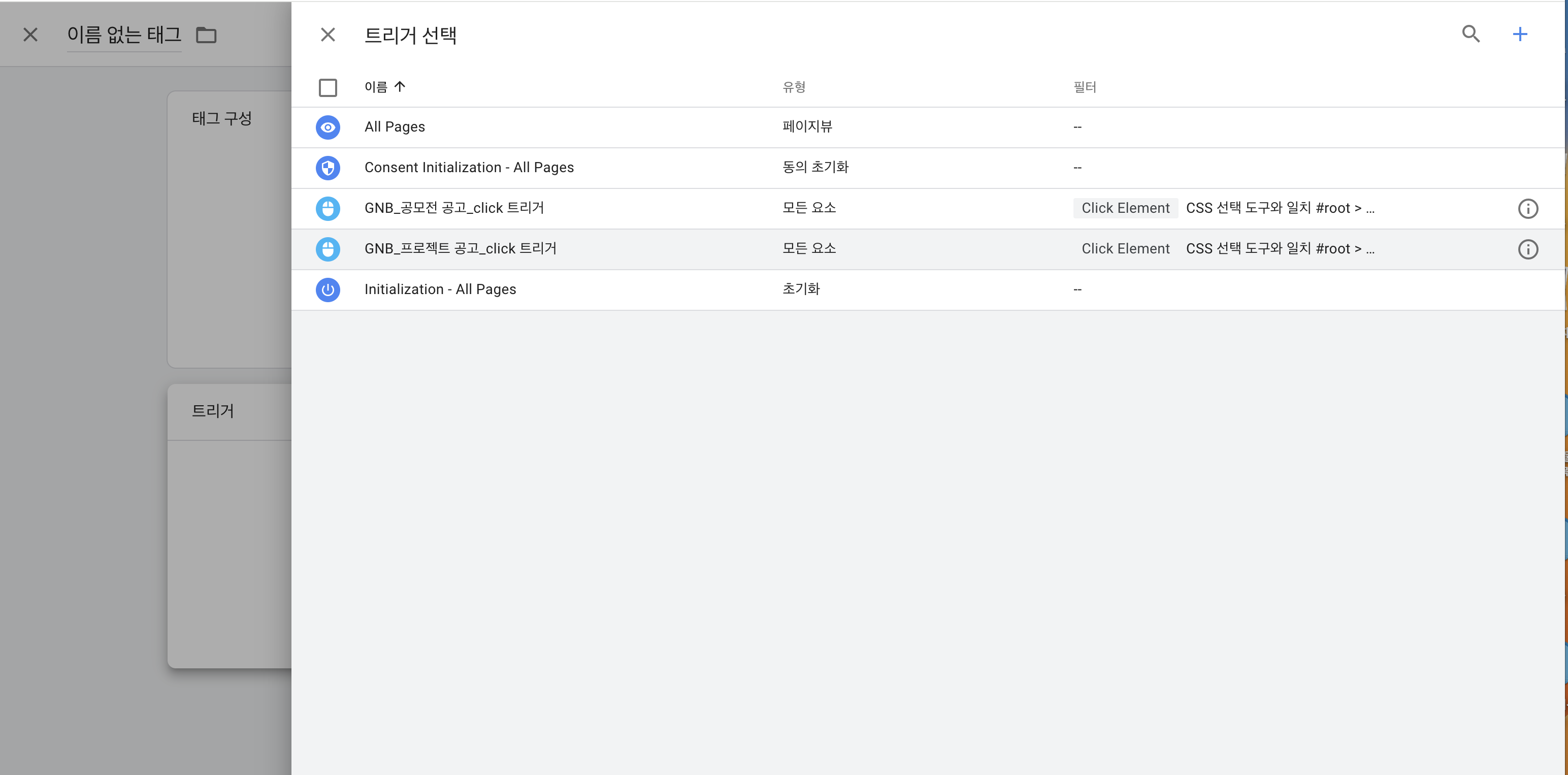Edit the 이름 없는 태그 title field
This screenshot has height=775, width=1568.
pos(123,36)
